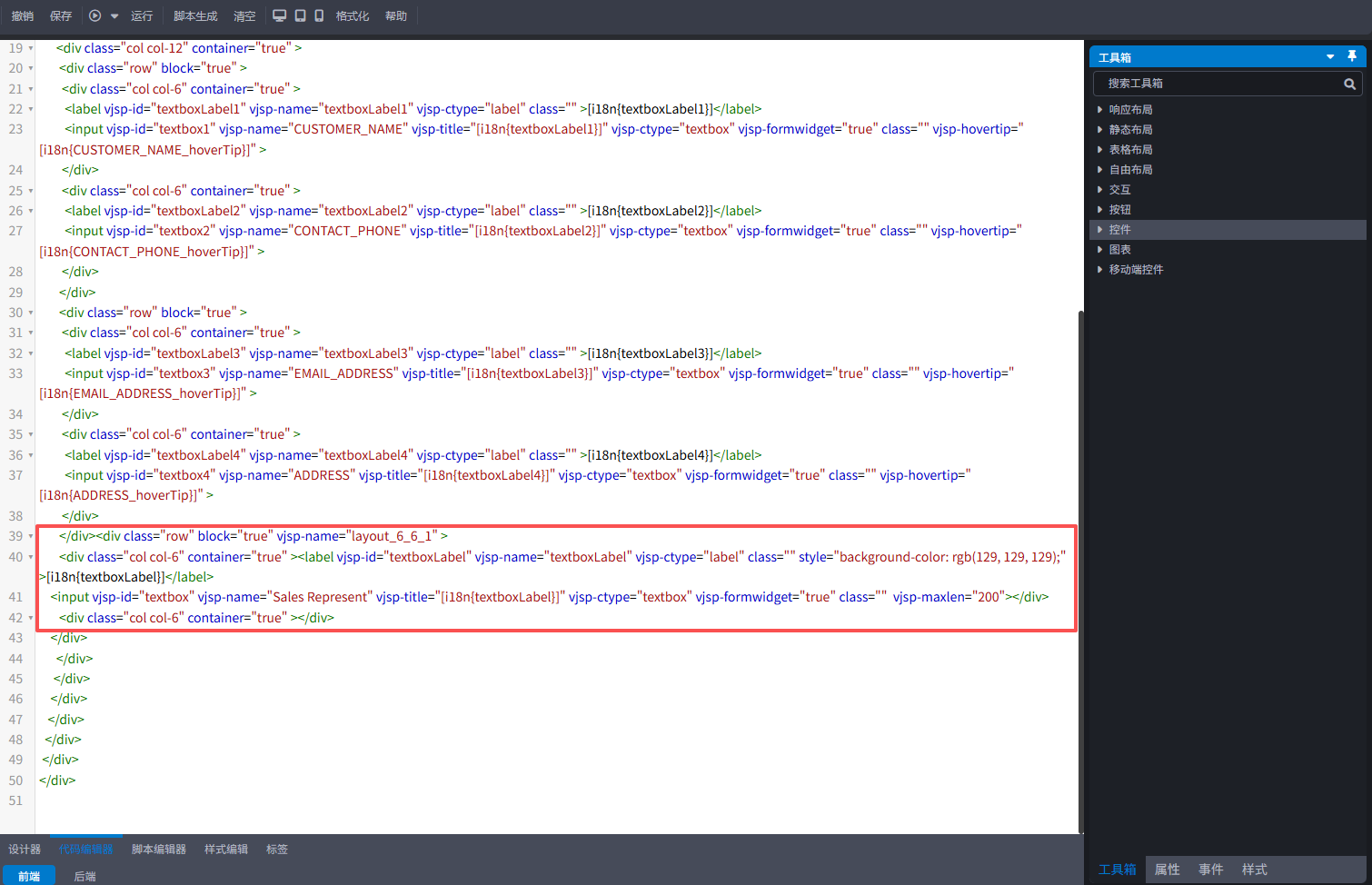Click the 搜索工具箱 search field
Viewport: 1372px width, 885px height.
[1218, 84]
